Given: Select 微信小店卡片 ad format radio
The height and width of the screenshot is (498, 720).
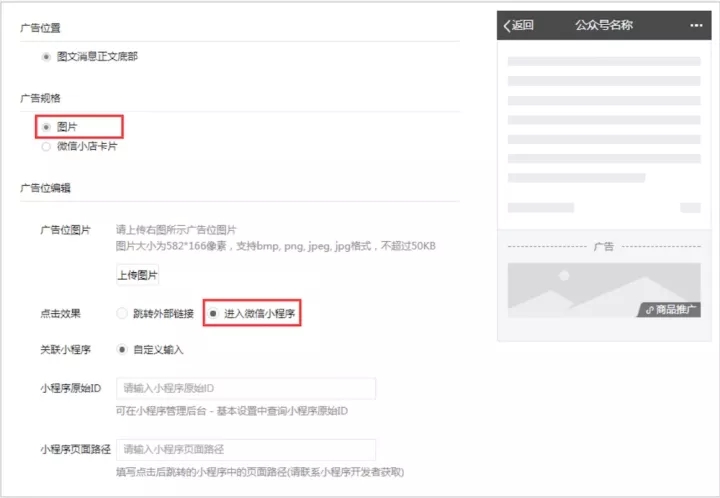Looking at the screenshot, I should pyautogui.click(x=46, y=146).
